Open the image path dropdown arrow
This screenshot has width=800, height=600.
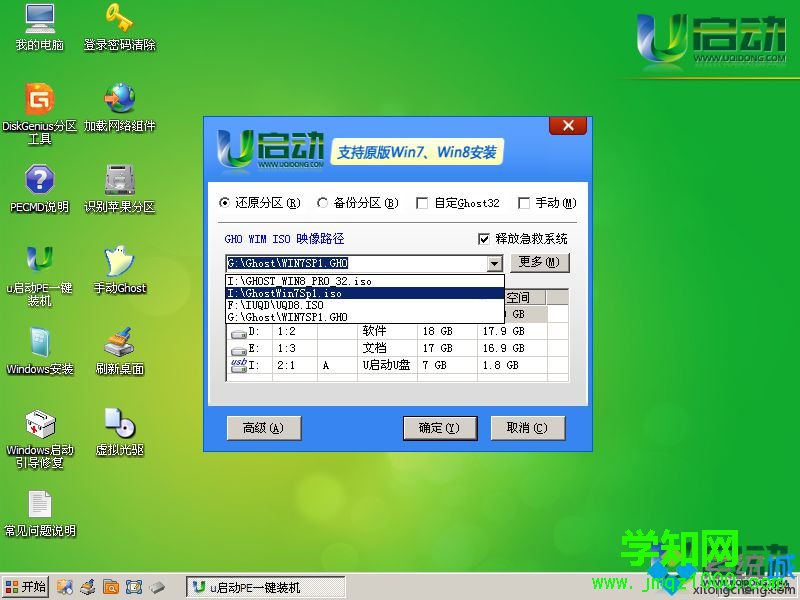tap(494, 263)
